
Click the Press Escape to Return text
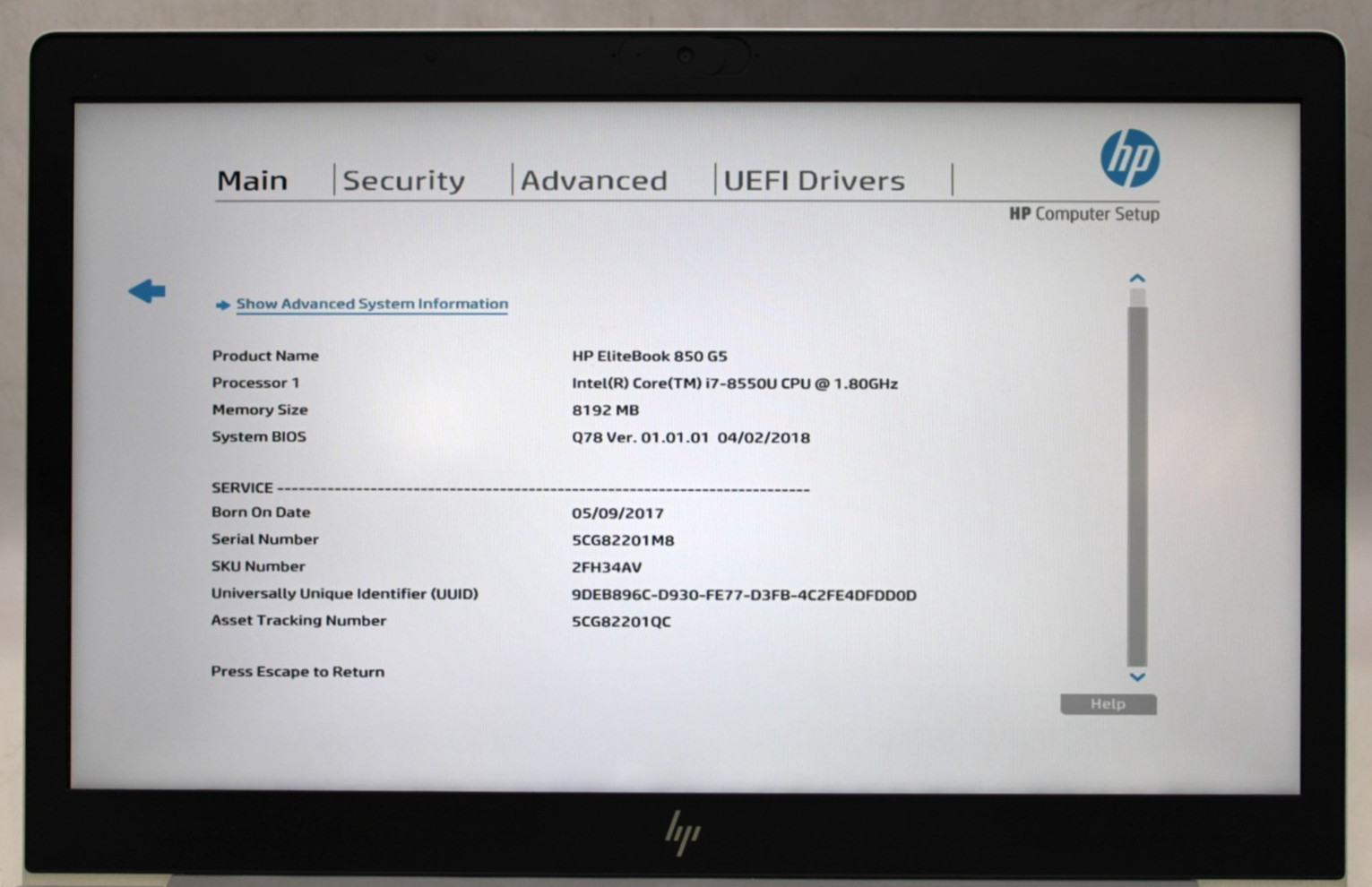tap(298, 671)
